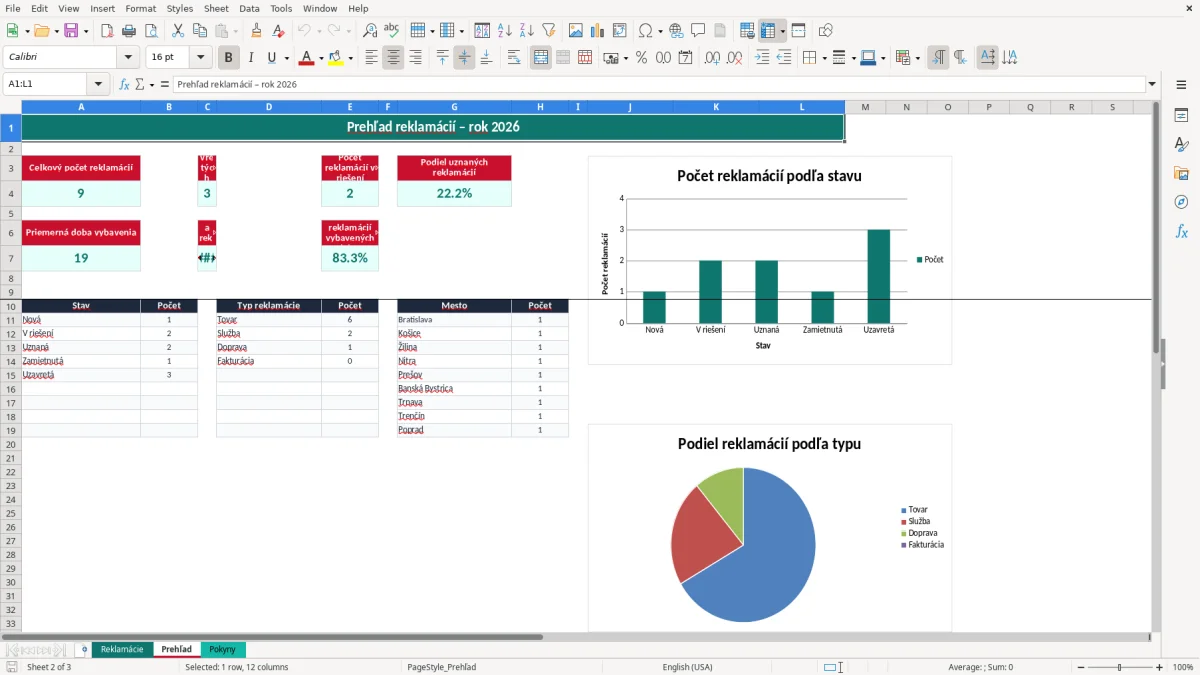Insert an image
Image resolution: width=1200 pixels, height=675 pixels.
(x=576, y=31)
